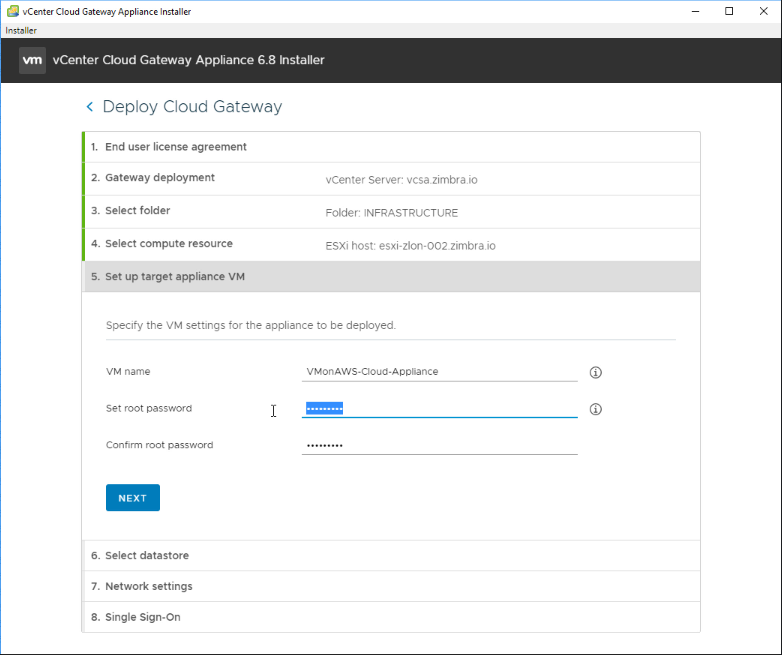
Task: Maximize the installer window
Action: point(729,11)
